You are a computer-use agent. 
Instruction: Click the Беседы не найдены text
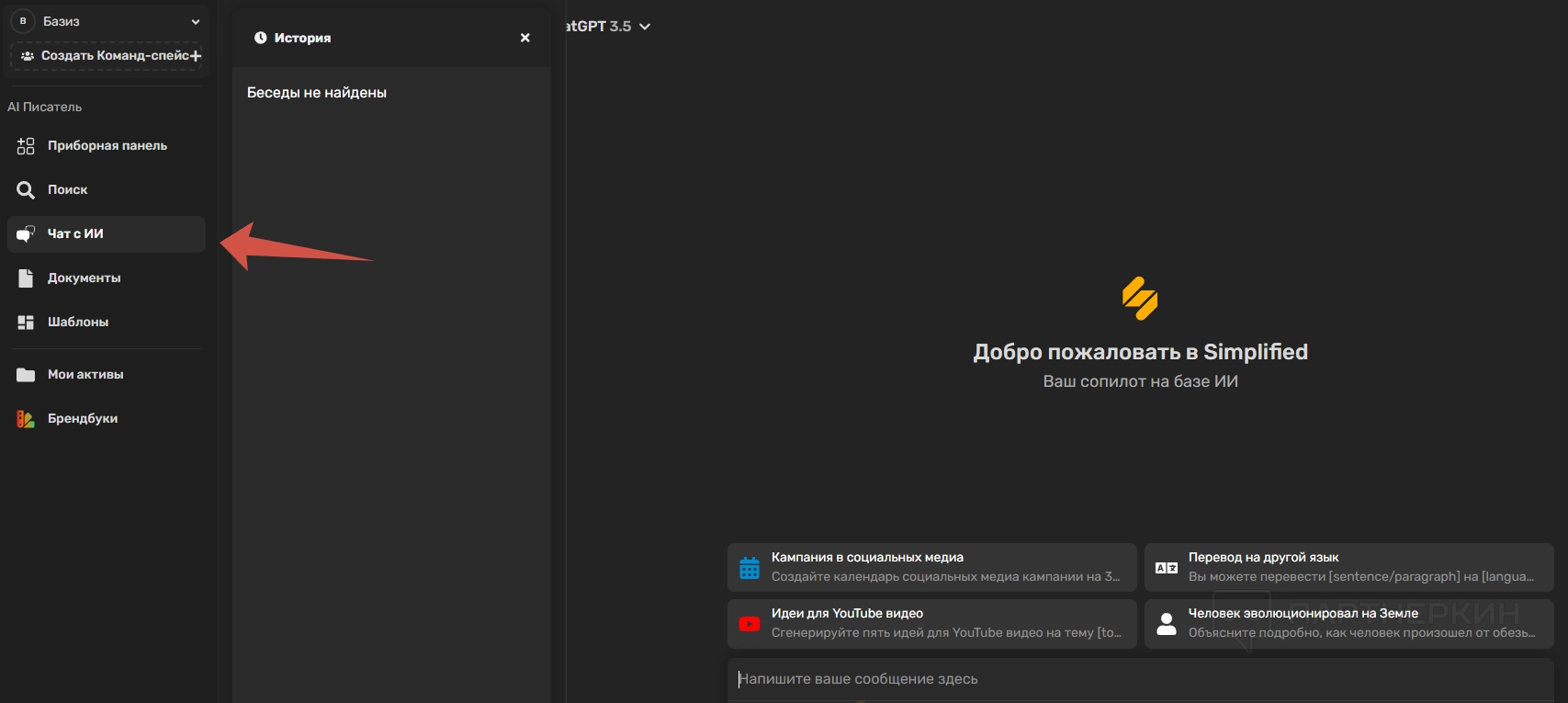[317, 93]
